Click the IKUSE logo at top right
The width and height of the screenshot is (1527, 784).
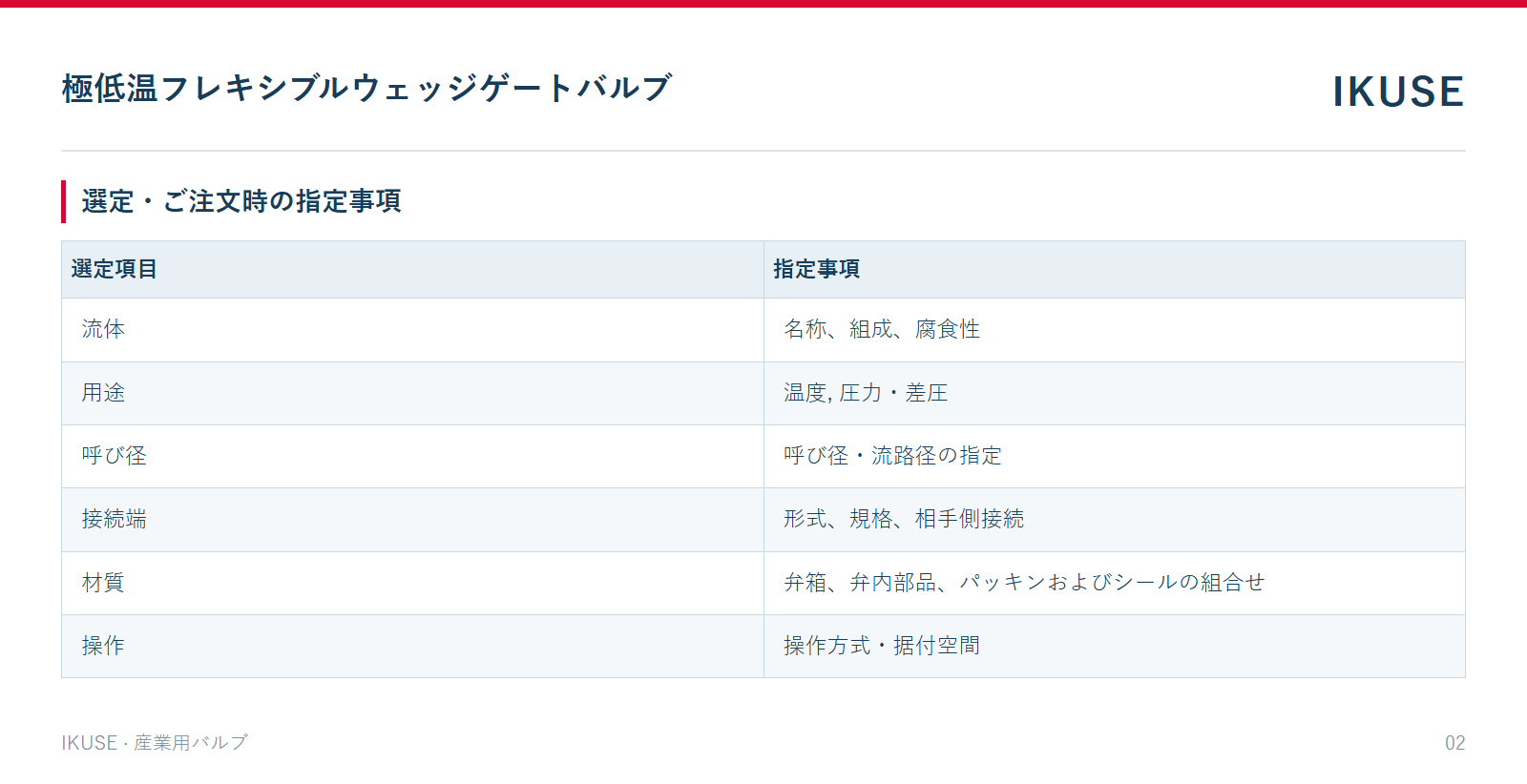[1398, 92]
